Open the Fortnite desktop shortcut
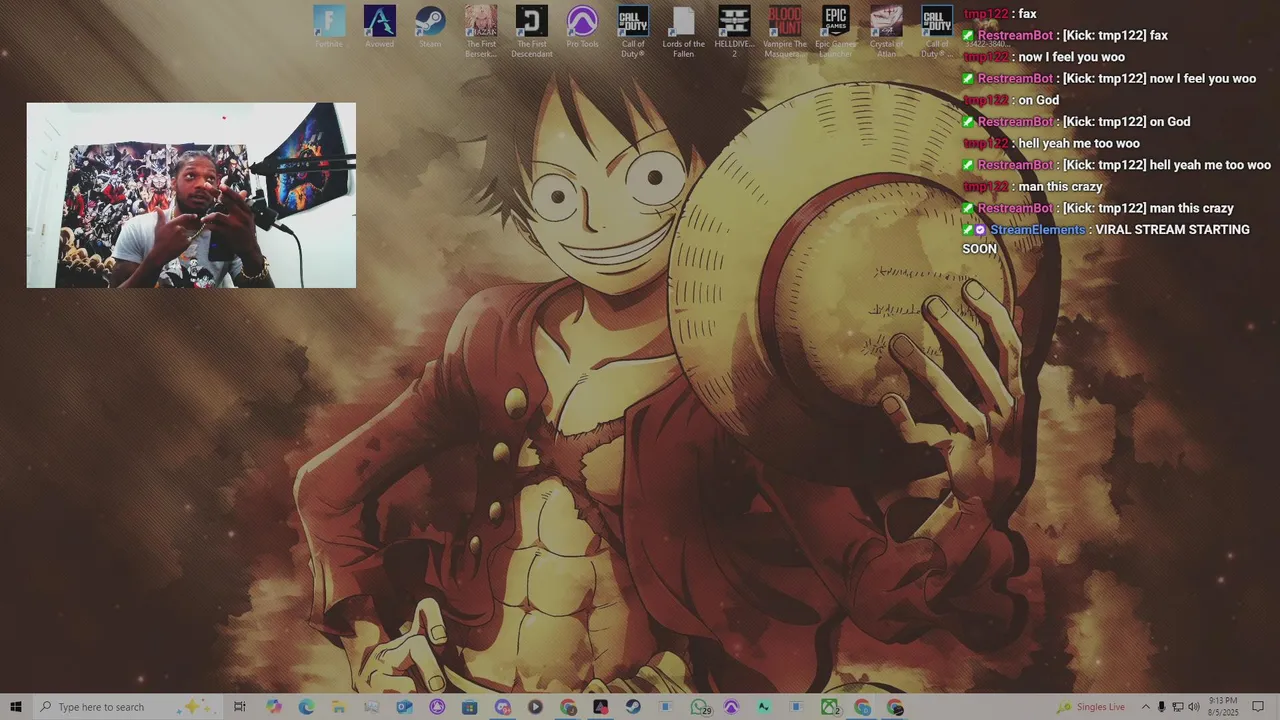Screen dimensions: 1280x720 pos(329,27)
